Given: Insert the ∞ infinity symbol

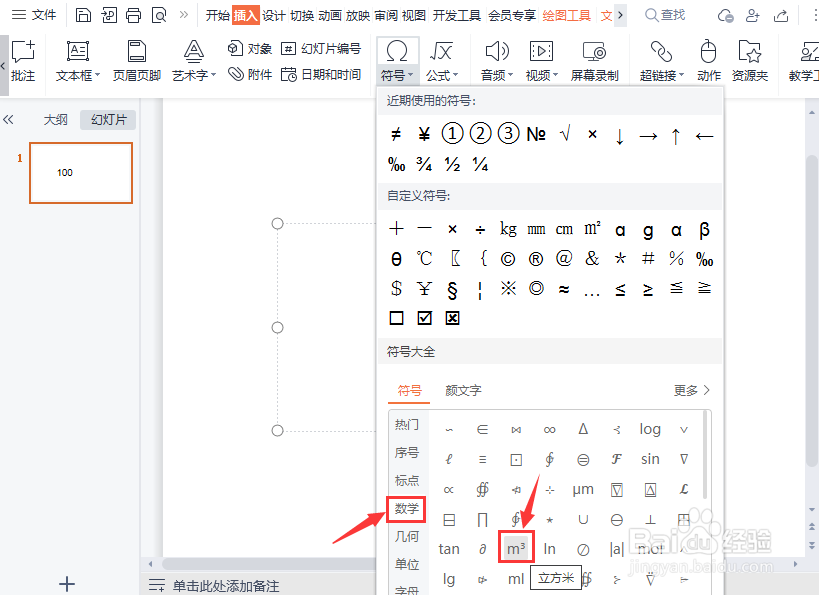Looking at the screenshot, I should [x=549, y=429].
